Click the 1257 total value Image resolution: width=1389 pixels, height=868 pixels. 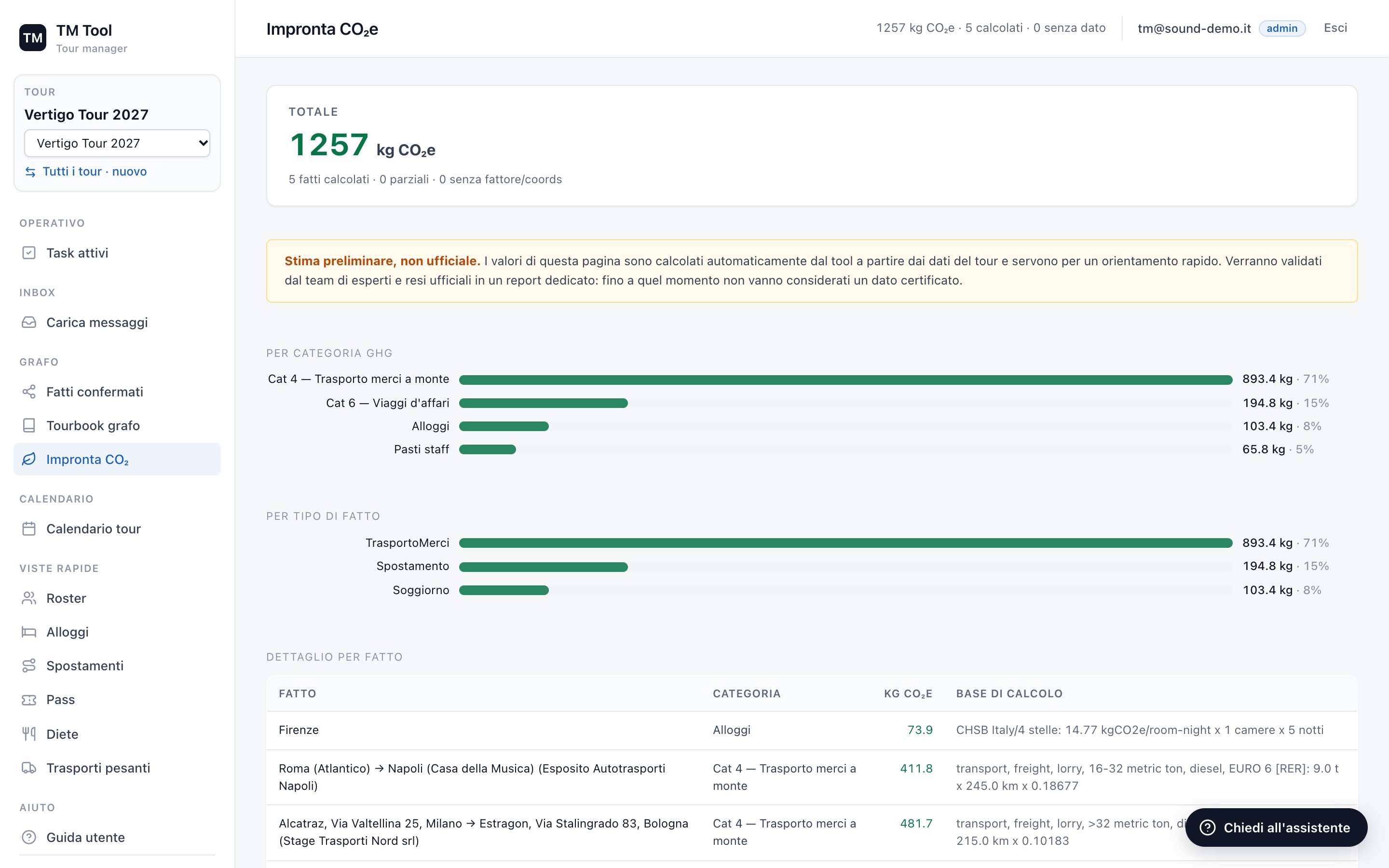click(329, 145)
